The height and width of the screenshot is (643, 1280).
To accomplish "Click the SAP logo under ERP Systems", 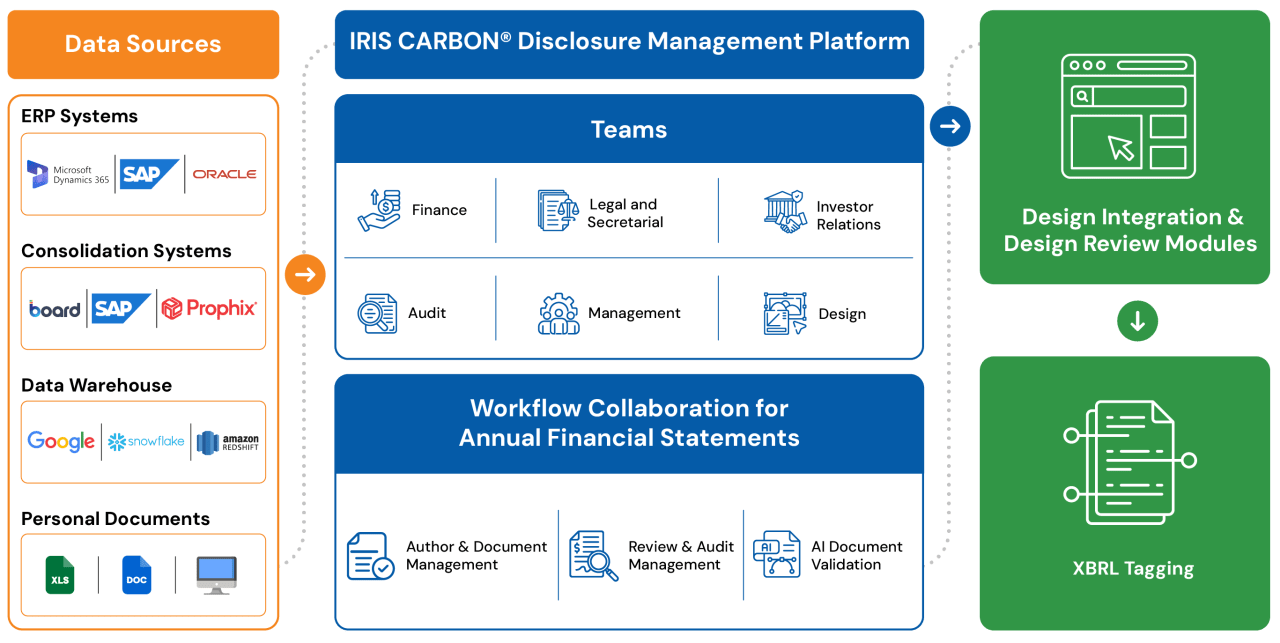I will 150,175.
